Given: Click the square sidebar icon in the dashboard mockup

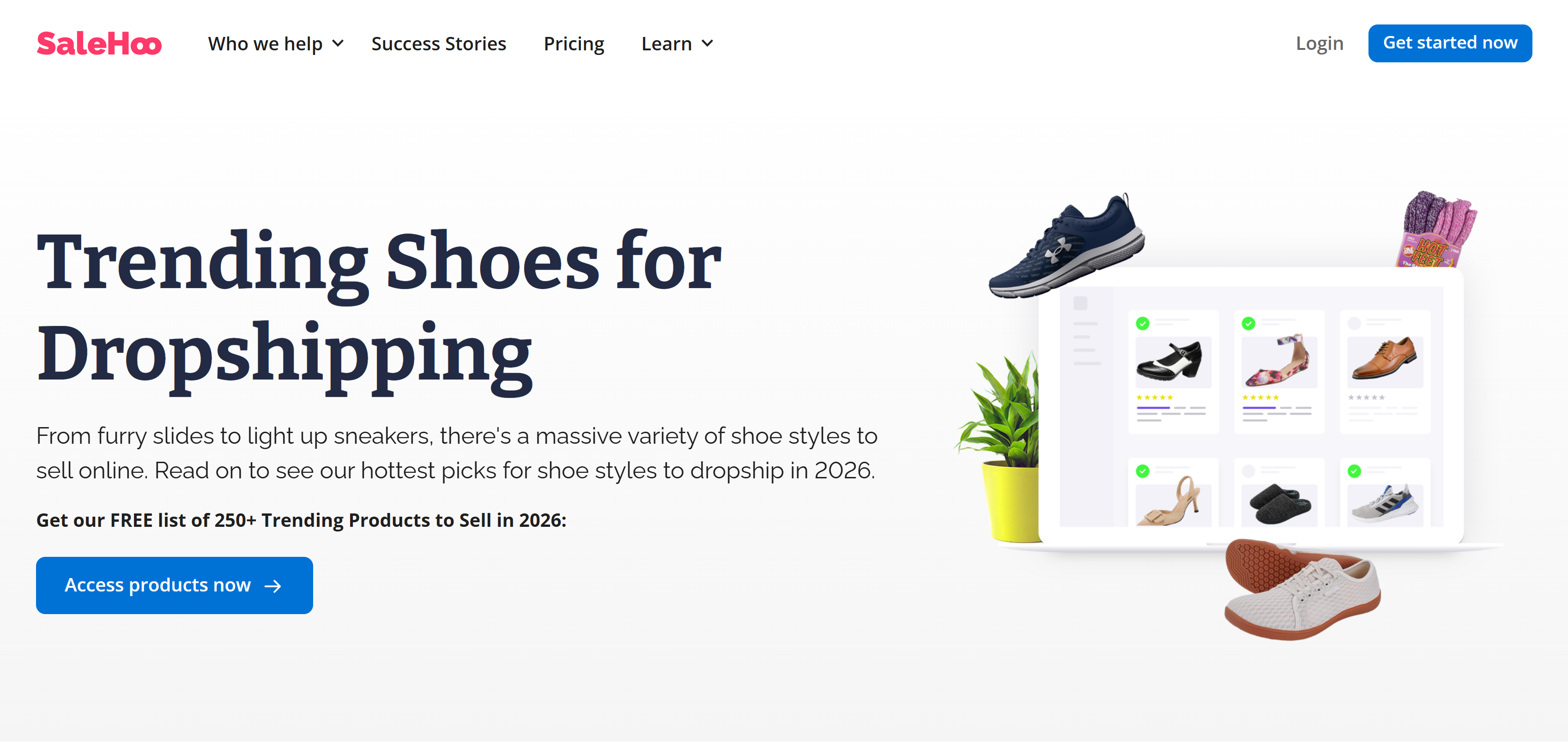Looking at the screenshot, I should (1080, 303).
